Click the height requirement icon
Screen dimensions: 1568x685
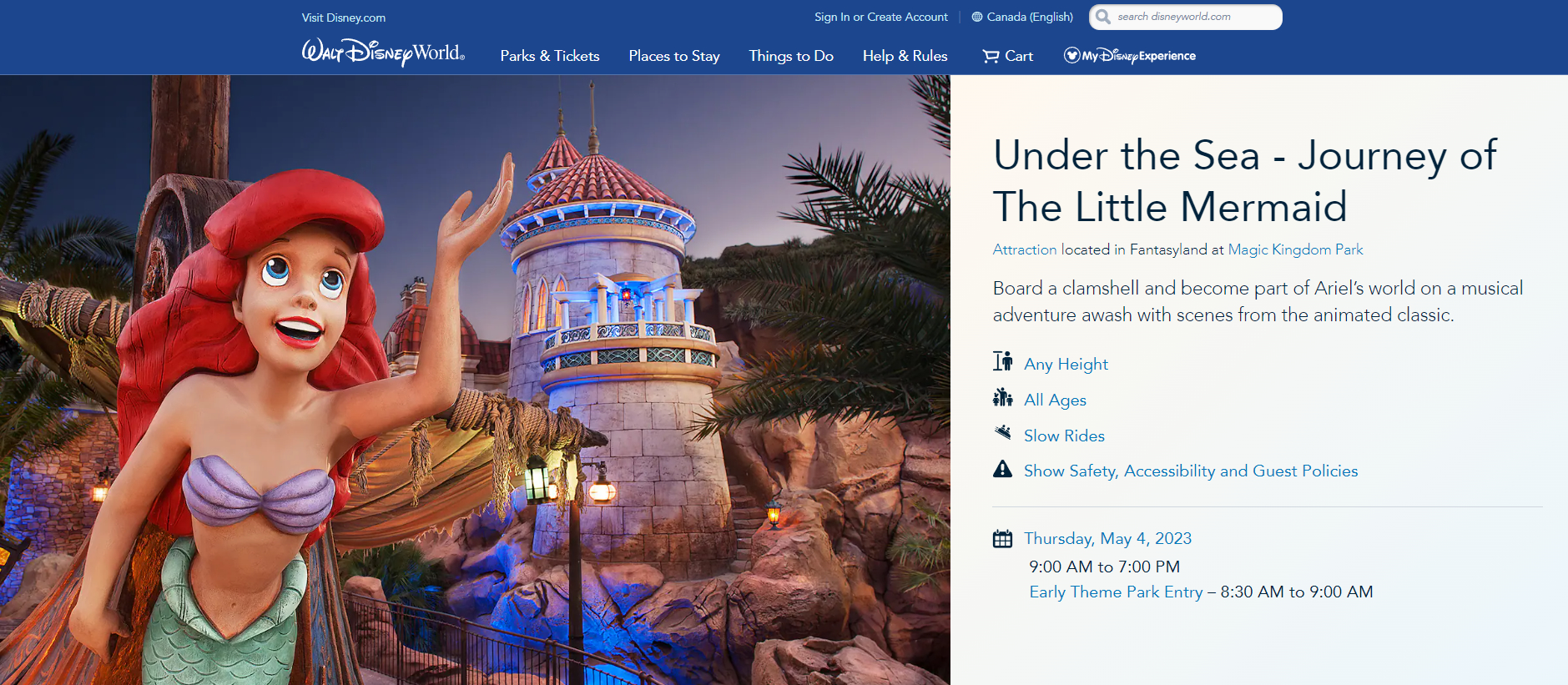pyautogui.click(x=1003, y=361)
